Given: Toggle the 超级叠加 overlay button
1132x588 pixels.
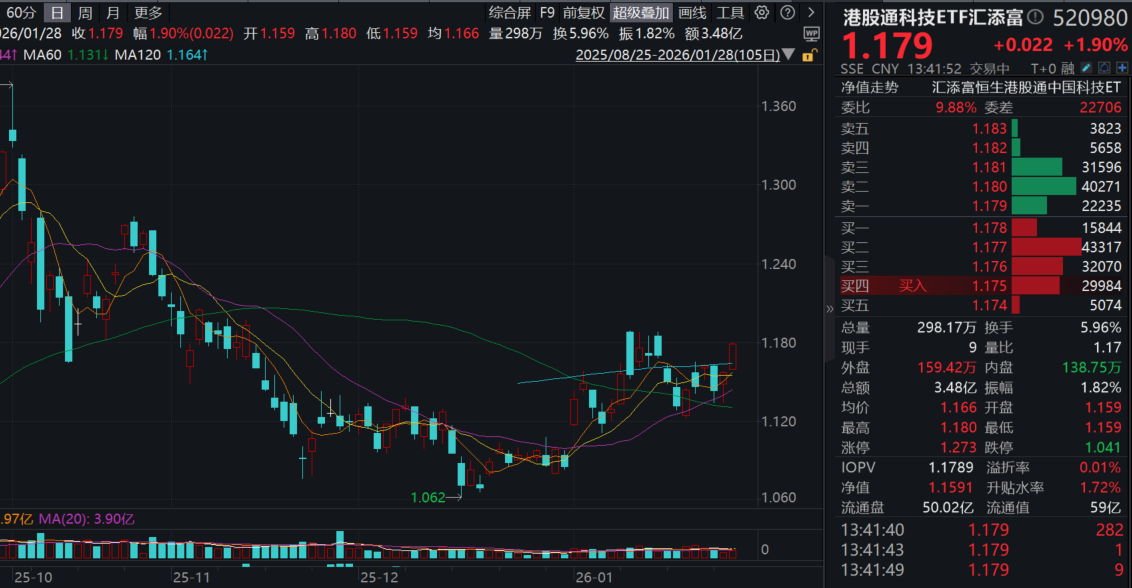Looking at the screenshot, I should [641, 13].
